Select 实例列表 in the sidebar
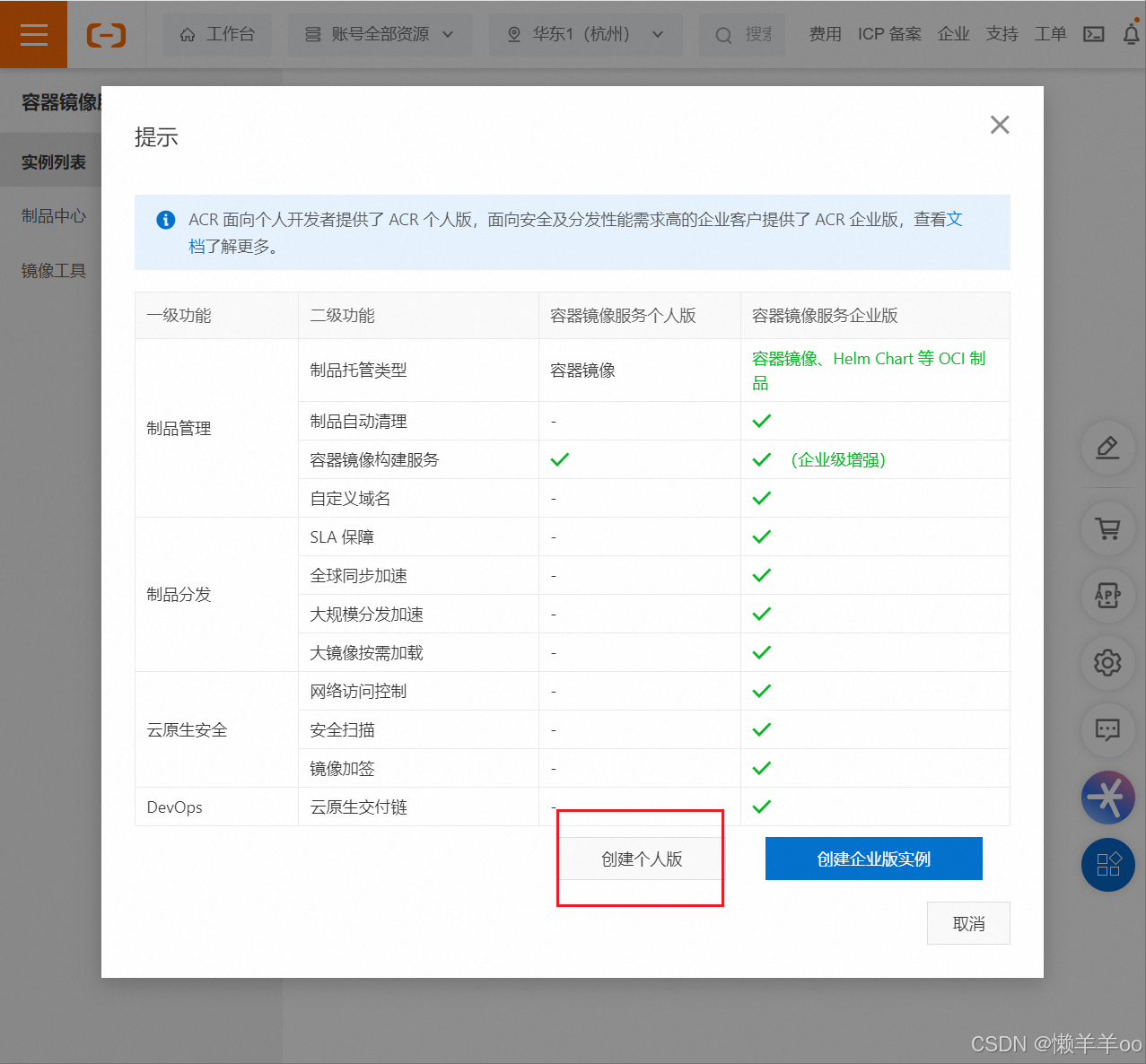Screen dimensions: 1146x1064 click(x=54, y=162)
